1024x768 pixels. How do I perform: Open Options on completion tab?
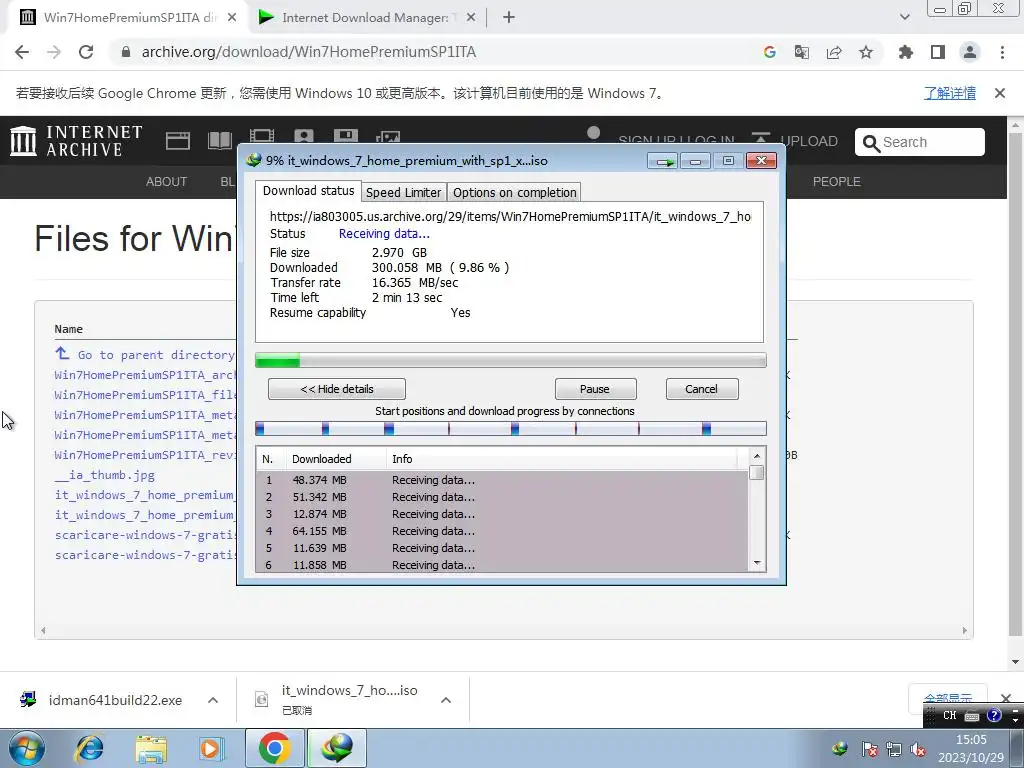[x=515, y=193]
